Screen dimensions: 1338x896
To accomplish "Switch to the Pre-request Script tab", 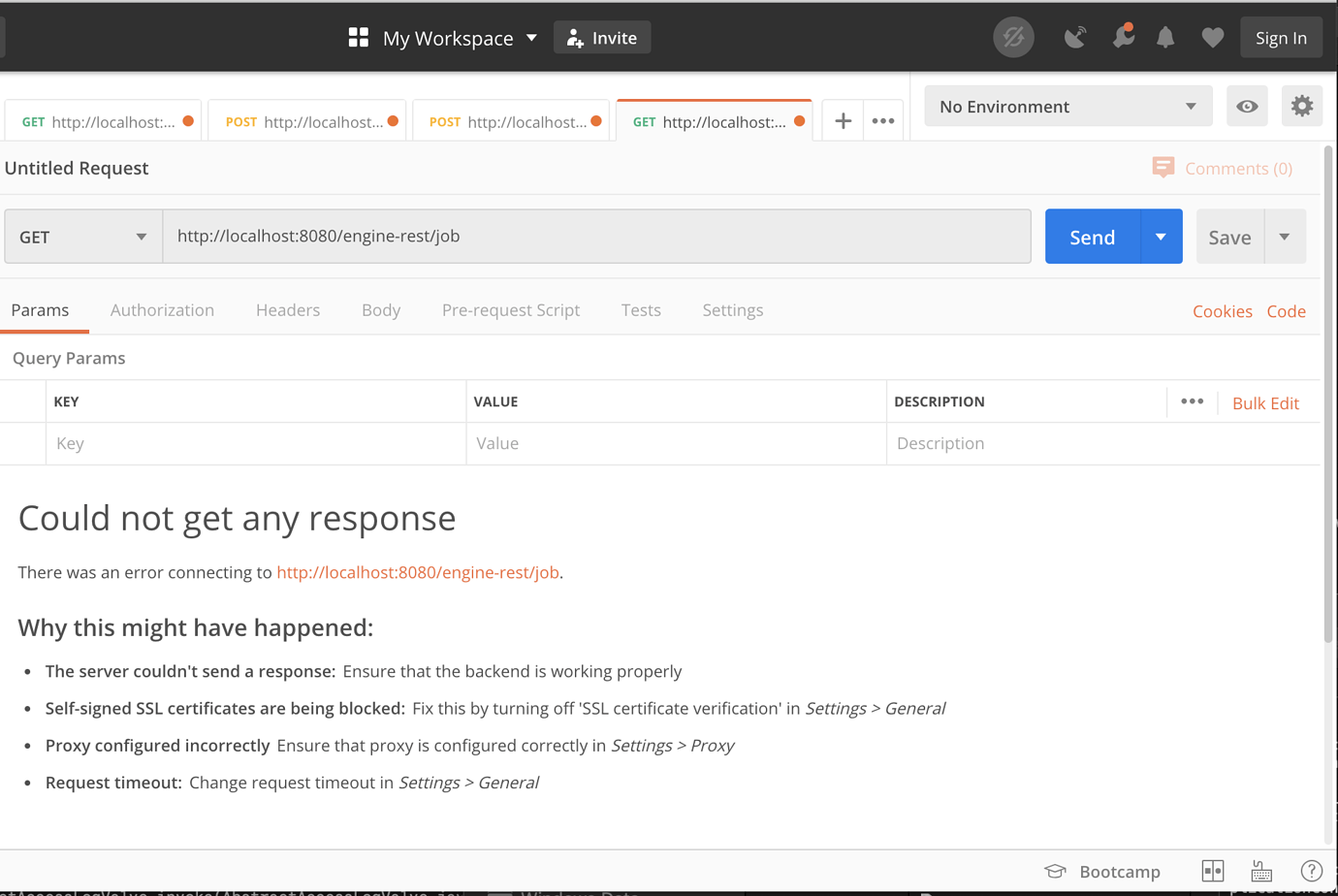I will pyautogui.click(x=510, y=310).
